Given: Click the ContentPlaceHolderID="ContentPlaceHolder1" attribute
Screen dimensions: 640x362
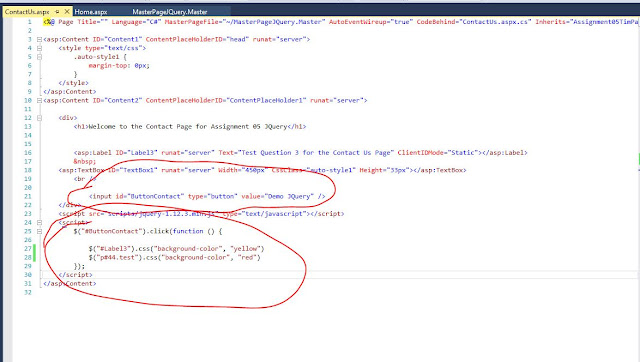Looking at the screenshot, I should (226, 100).
